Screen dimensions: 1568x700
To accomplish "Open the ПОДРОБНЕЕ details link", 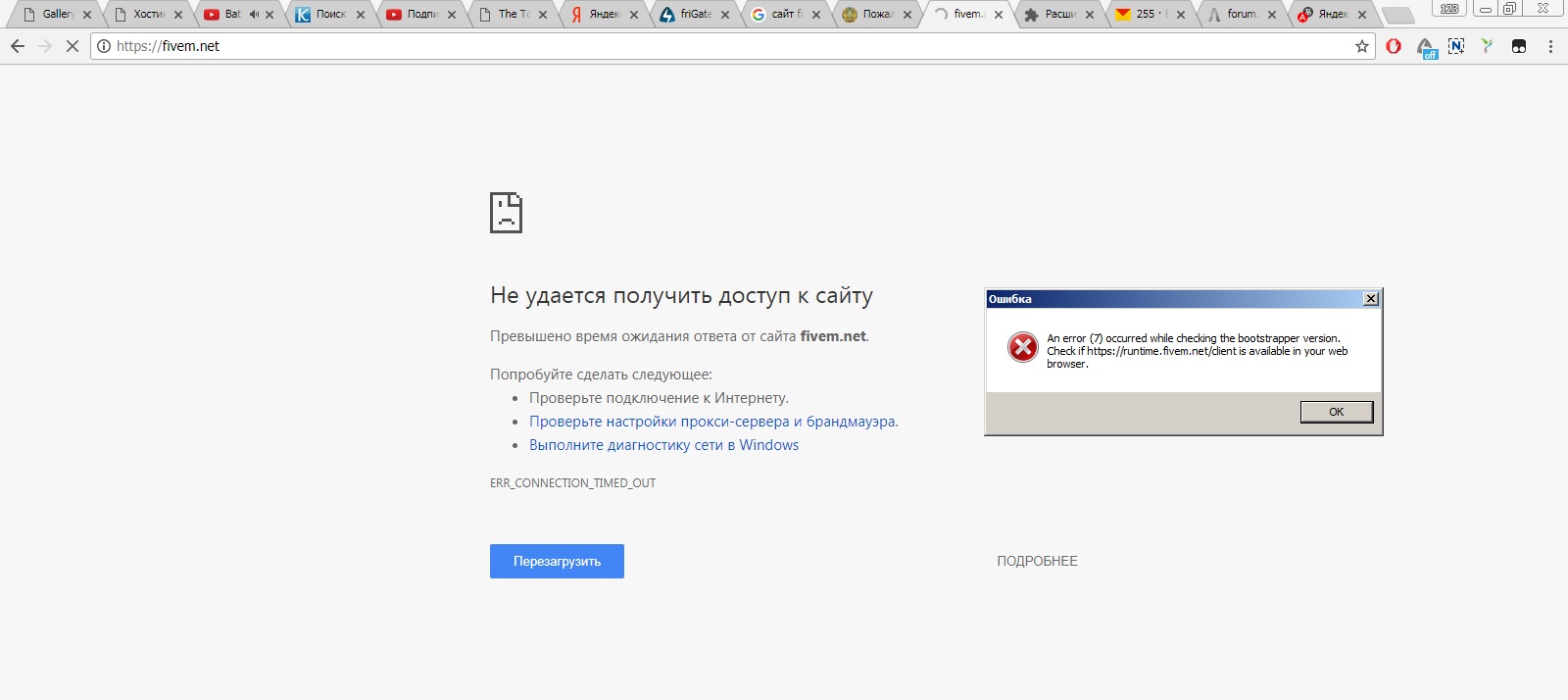I will point(1037,561).
